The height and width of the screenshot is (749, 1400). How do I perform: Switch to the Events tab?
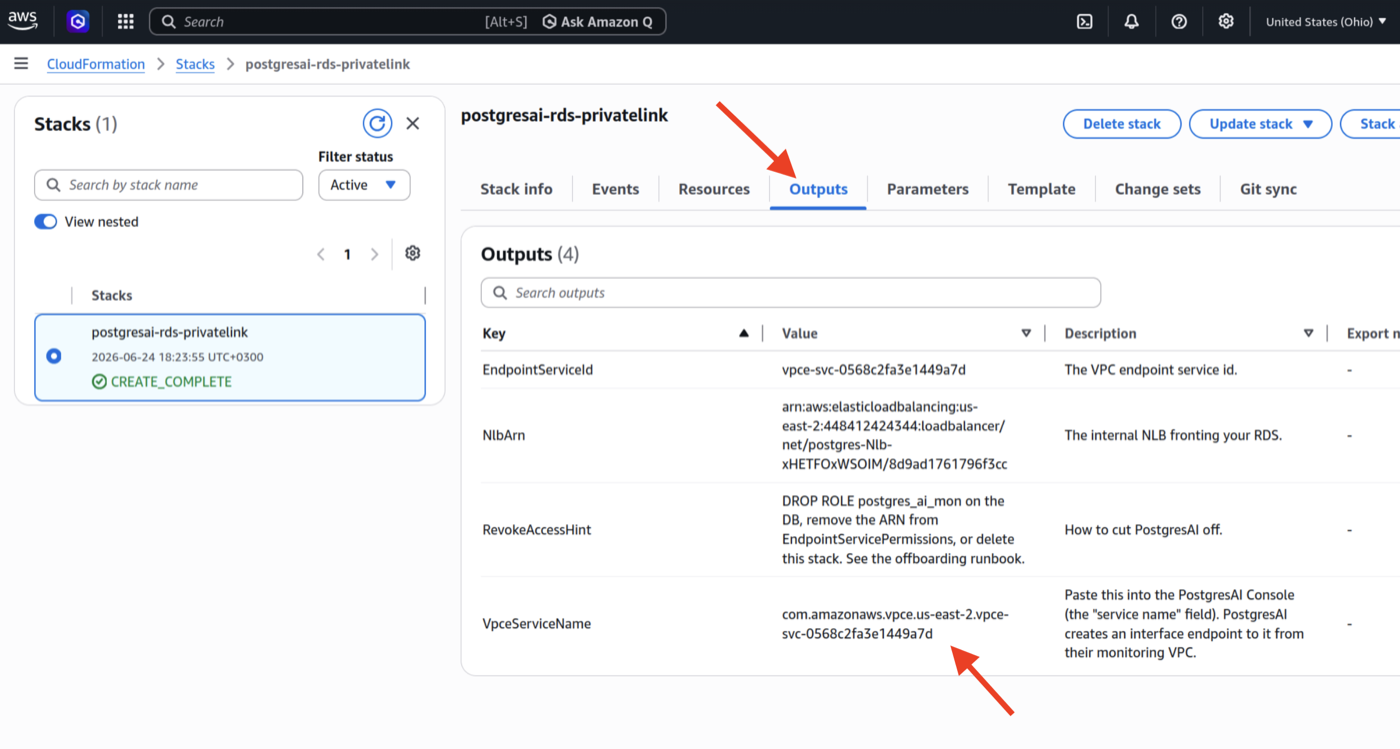point(615,189)
